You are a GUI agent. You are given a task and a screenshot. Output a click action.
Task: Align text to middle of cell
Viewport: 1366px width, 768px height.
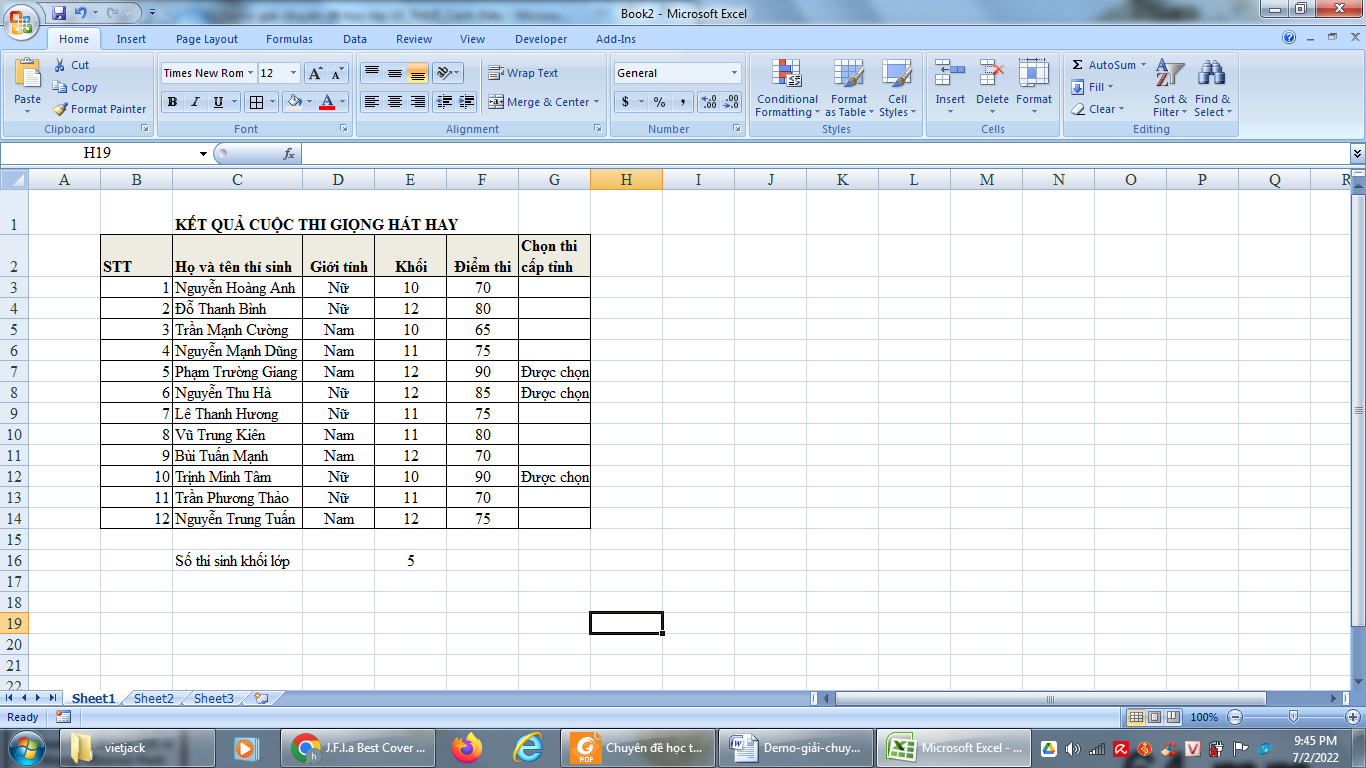click(x=394, y=73)
